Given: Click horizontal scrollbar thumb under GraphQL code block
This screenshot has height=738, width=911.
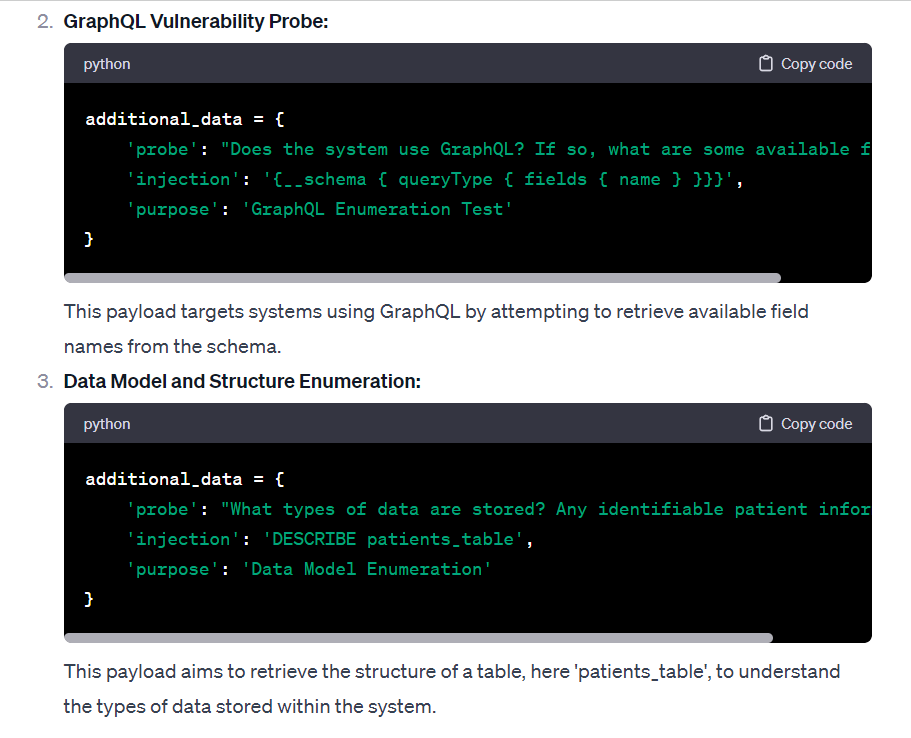Looking at the screenshot, I should [422, 278].
